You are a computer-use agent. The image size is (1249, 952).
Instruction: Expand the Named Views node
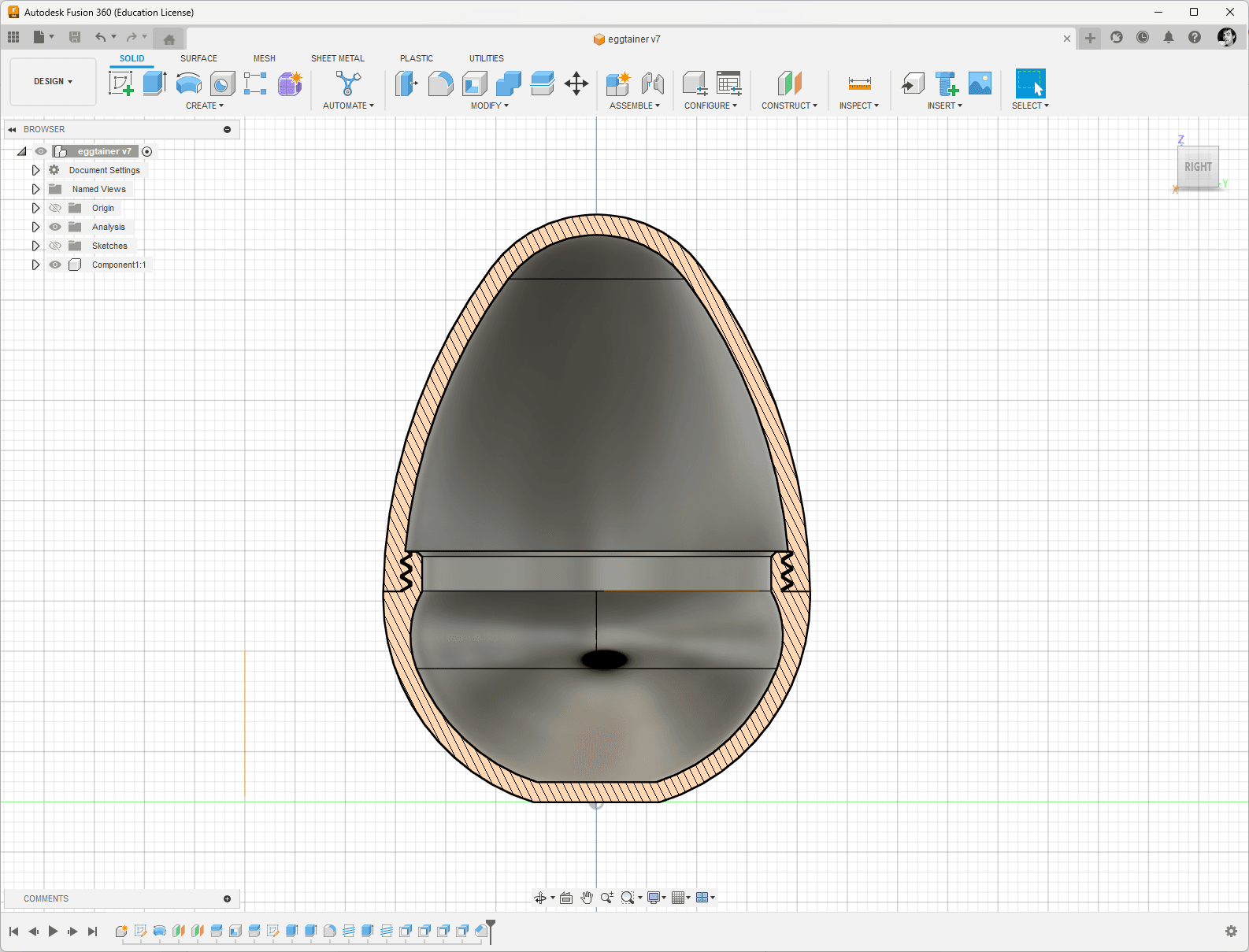coord(35,189)
